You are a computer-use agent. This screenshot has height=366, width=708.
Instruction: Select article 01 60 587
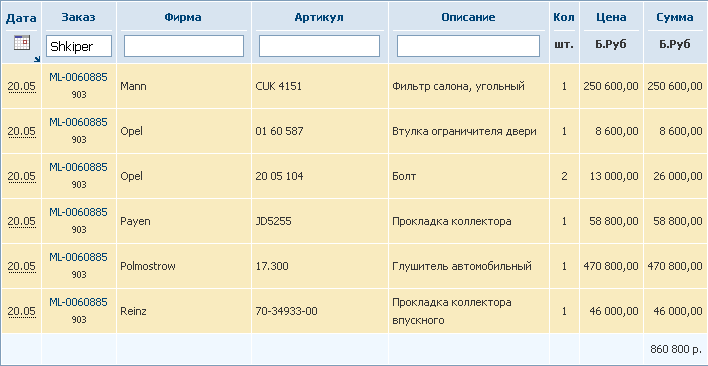pos(279,131)
